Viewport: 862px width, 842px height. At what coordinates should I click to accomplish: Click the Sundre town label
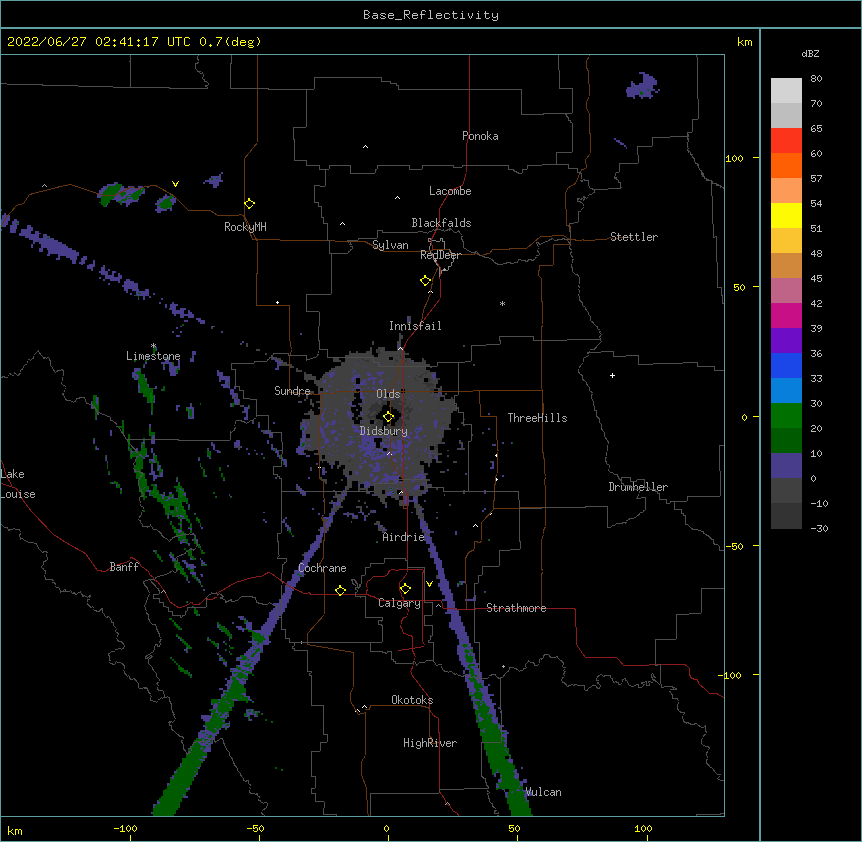tap(292, 391)
